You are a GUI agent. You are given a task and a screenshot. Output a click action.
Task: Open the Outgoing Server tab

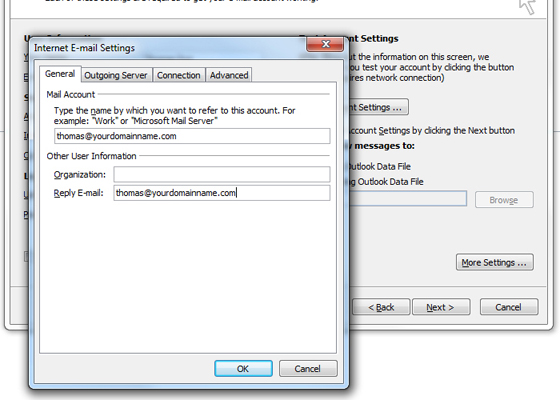[x=116, y=75]
